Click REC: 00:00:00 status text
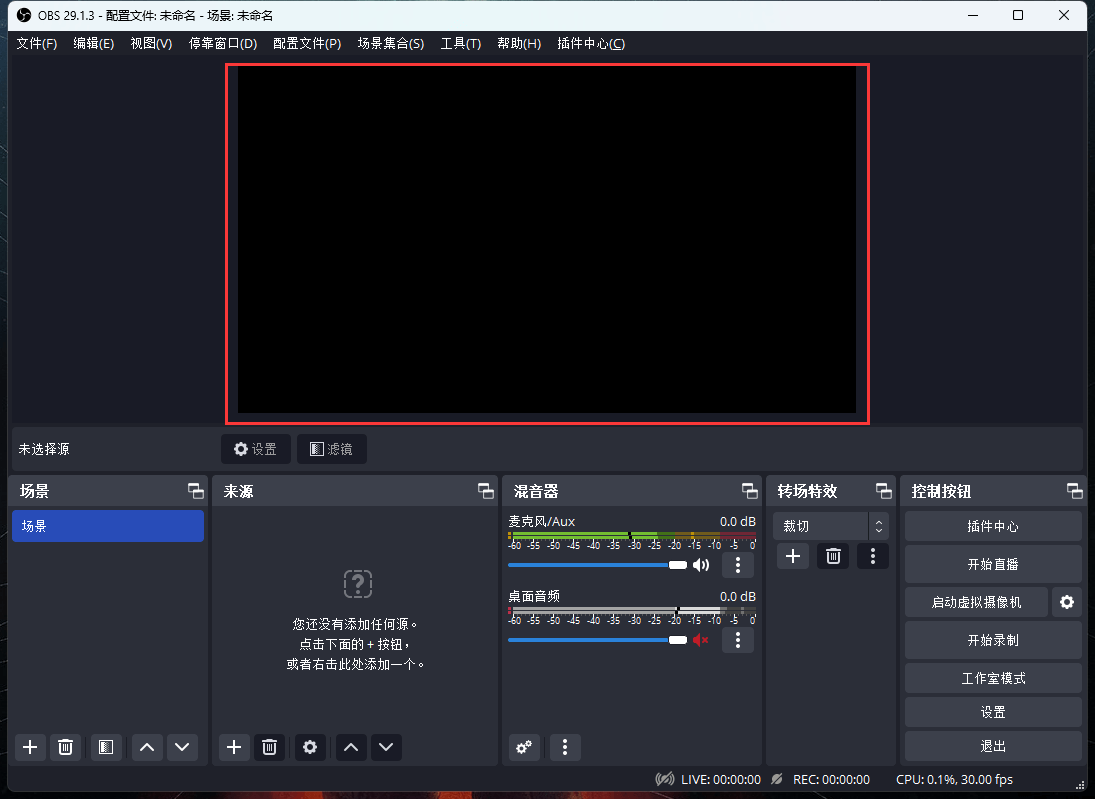 coord(831,779)
